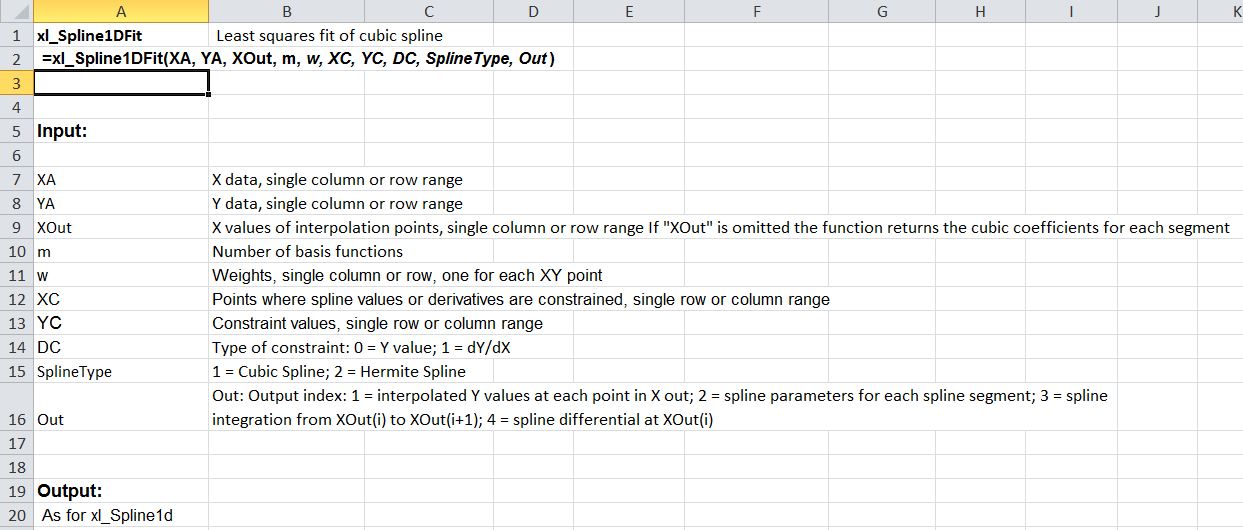Select column F header

point(756,11)
